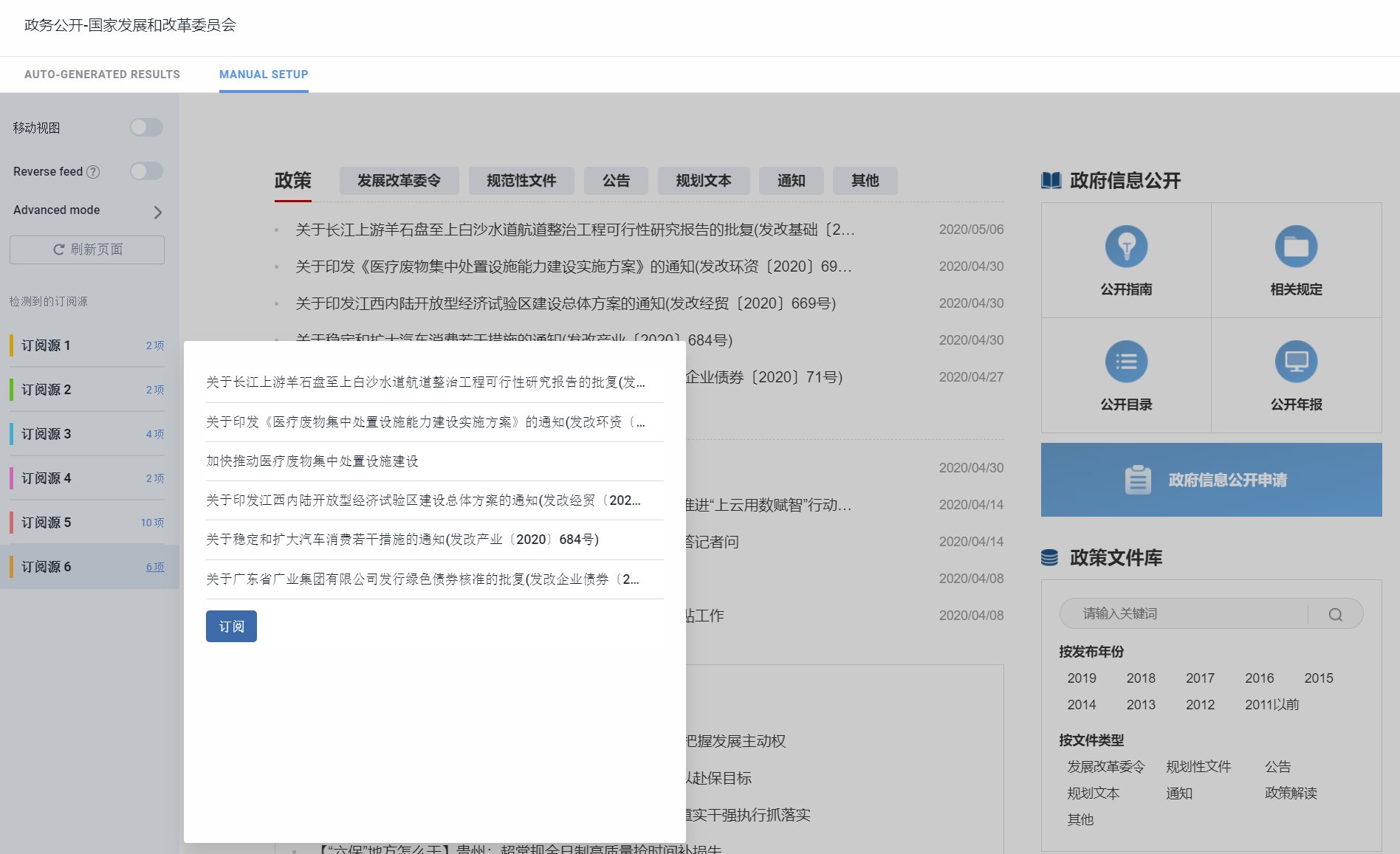The height and width of the screenshot is (854, 1400).
Task: Click the 公开年报 monitor icon
Action: tap(1297, 362)
